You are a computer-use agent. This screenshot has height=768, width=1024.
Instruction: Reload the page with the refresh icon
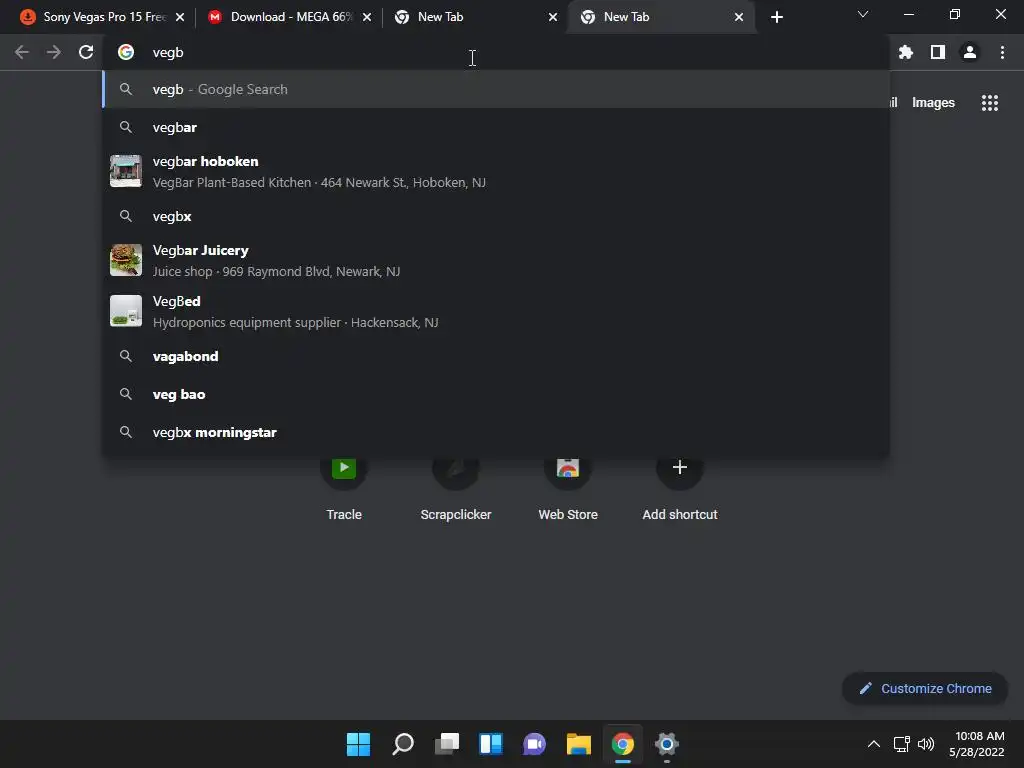(x=86, y=52)
